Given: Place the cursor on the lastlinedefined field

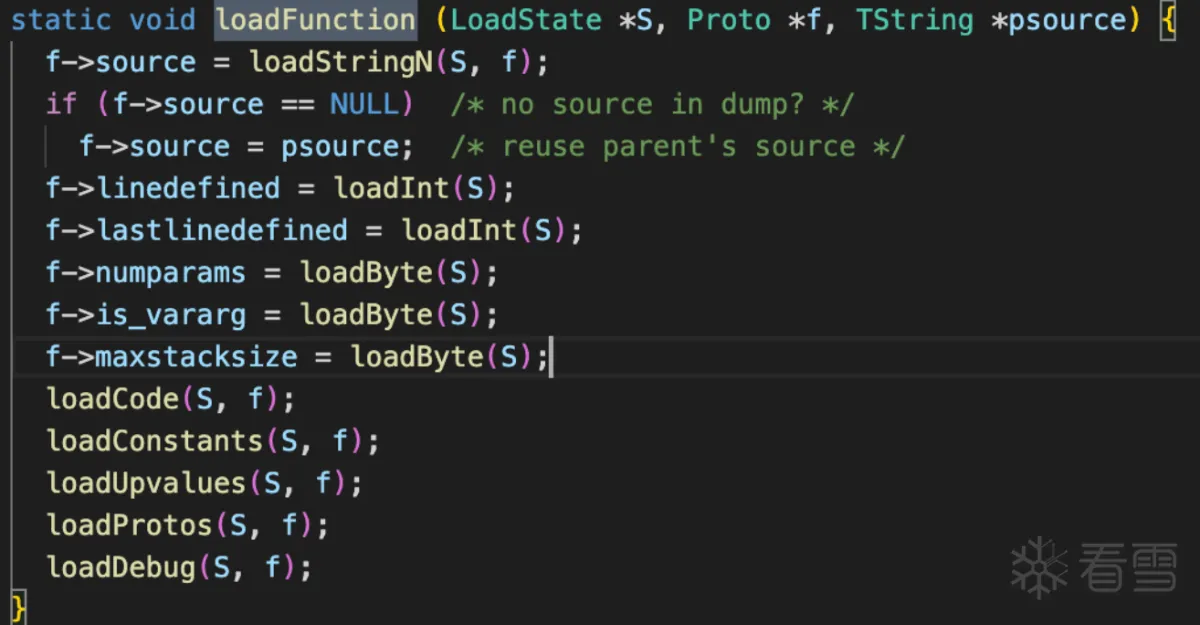Looking at the screenshot, I should click(222, 230).
